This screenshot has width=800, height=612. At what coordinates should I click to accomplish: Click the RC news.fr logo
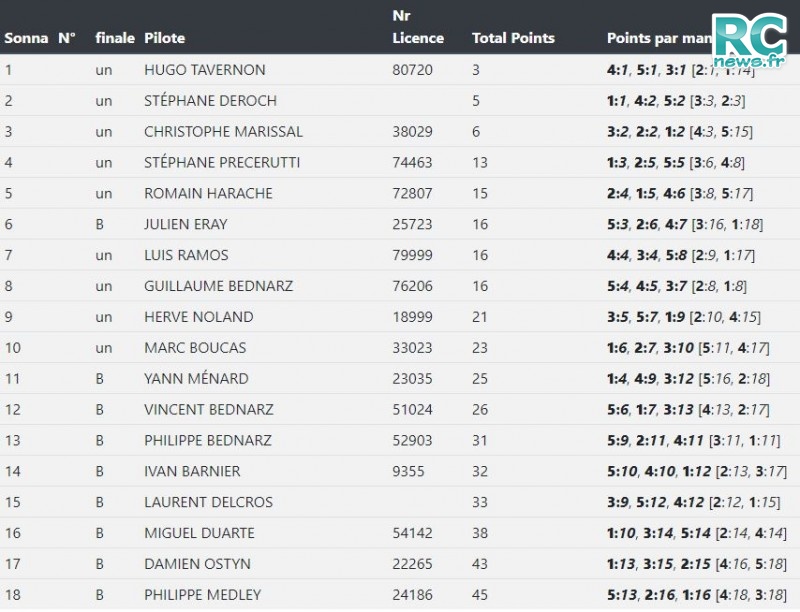point(748,40)
